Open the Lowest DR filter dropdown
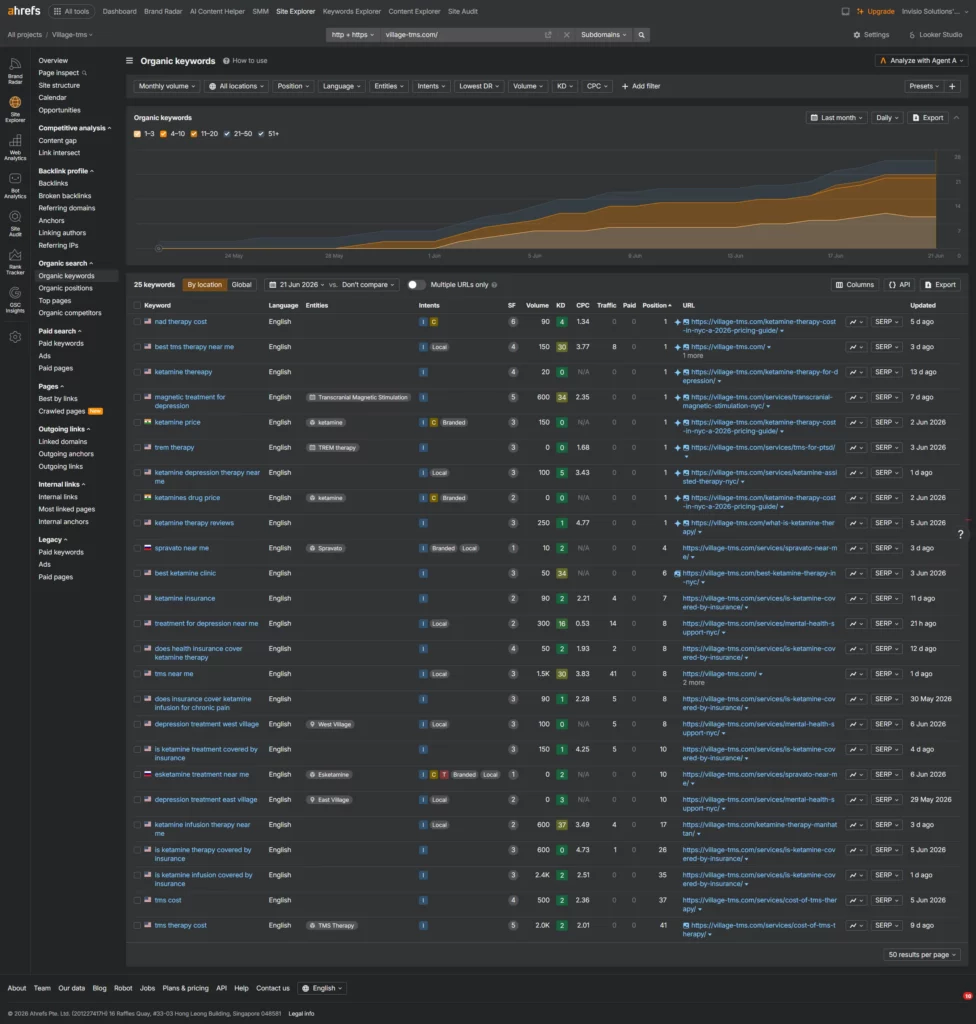This screenshot has height=1024, width=976. click(479, 86)
